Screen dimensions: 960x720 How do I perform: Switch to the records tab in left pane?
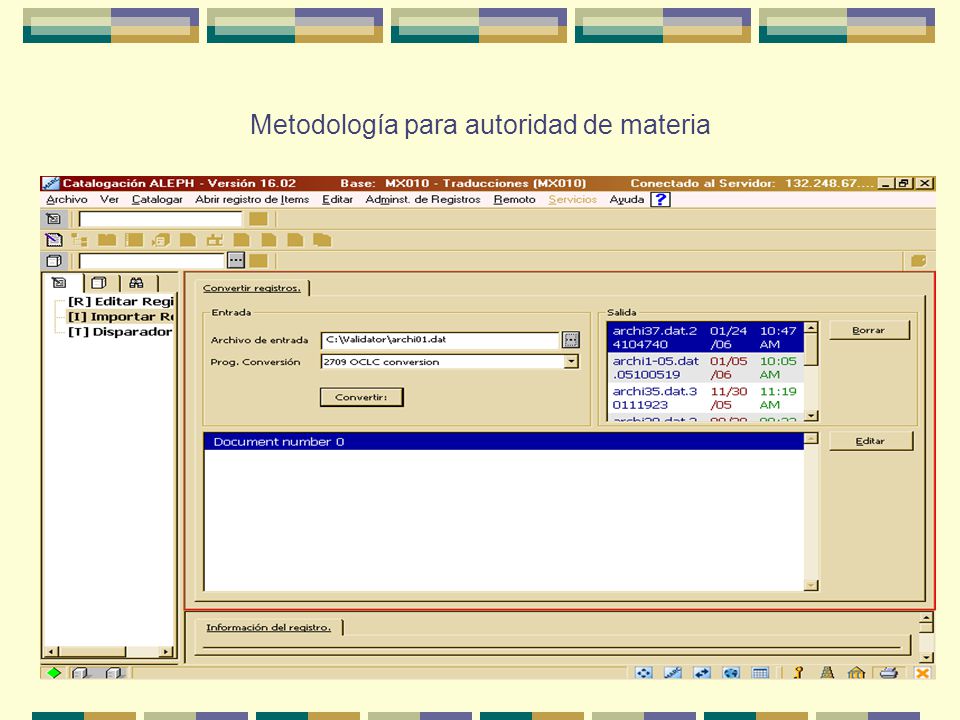tap(59, 283)
